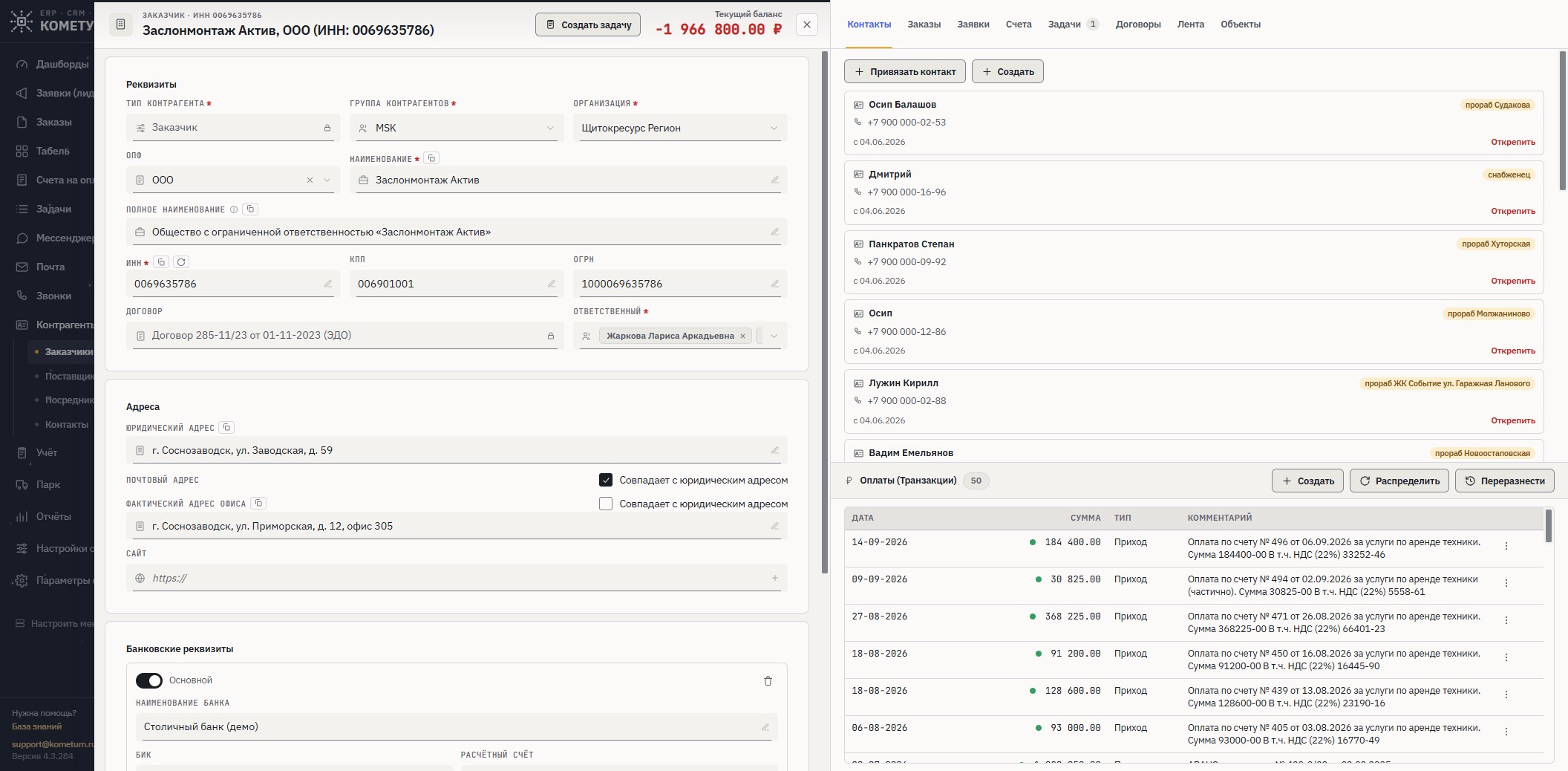Click Привязать контакт button
The height and width of the screenshot is (771, 1568).
coord(905,71)
